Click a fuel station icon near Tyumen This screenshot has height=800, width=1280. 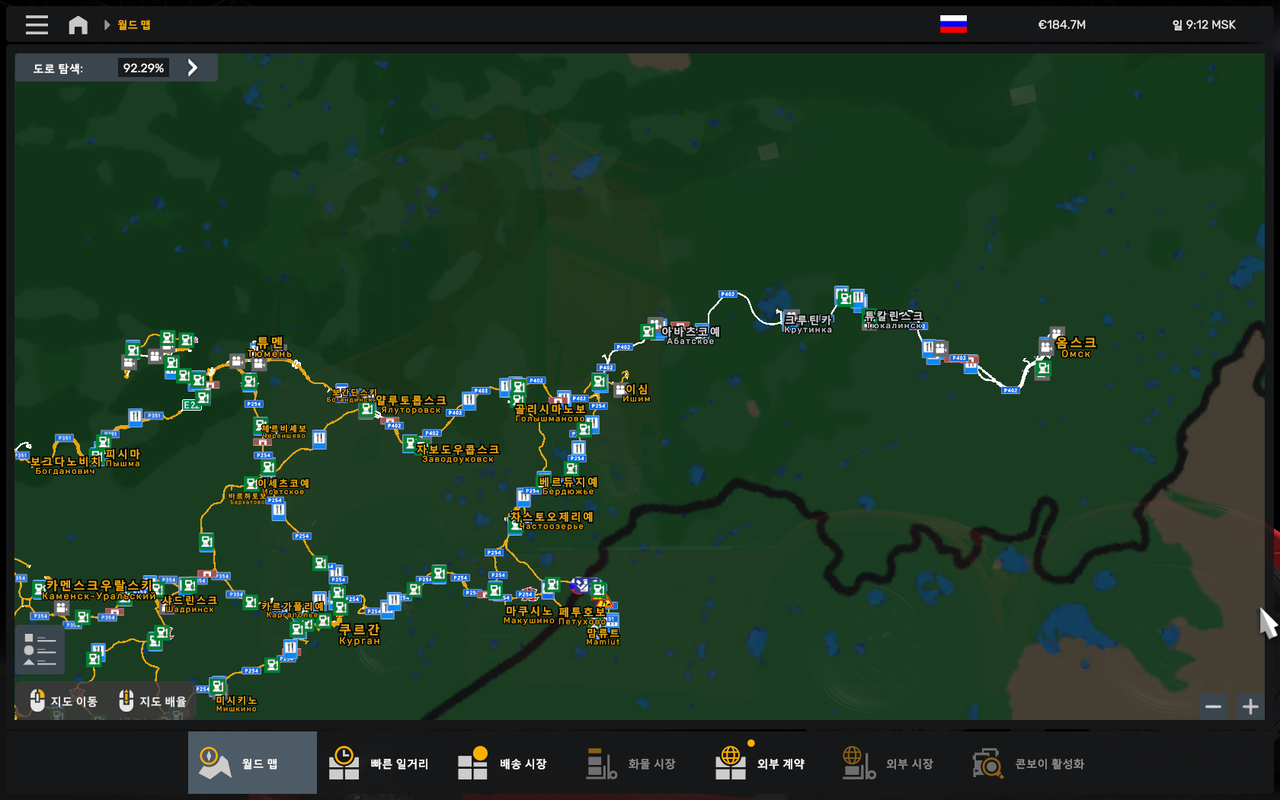coord(249,380)
